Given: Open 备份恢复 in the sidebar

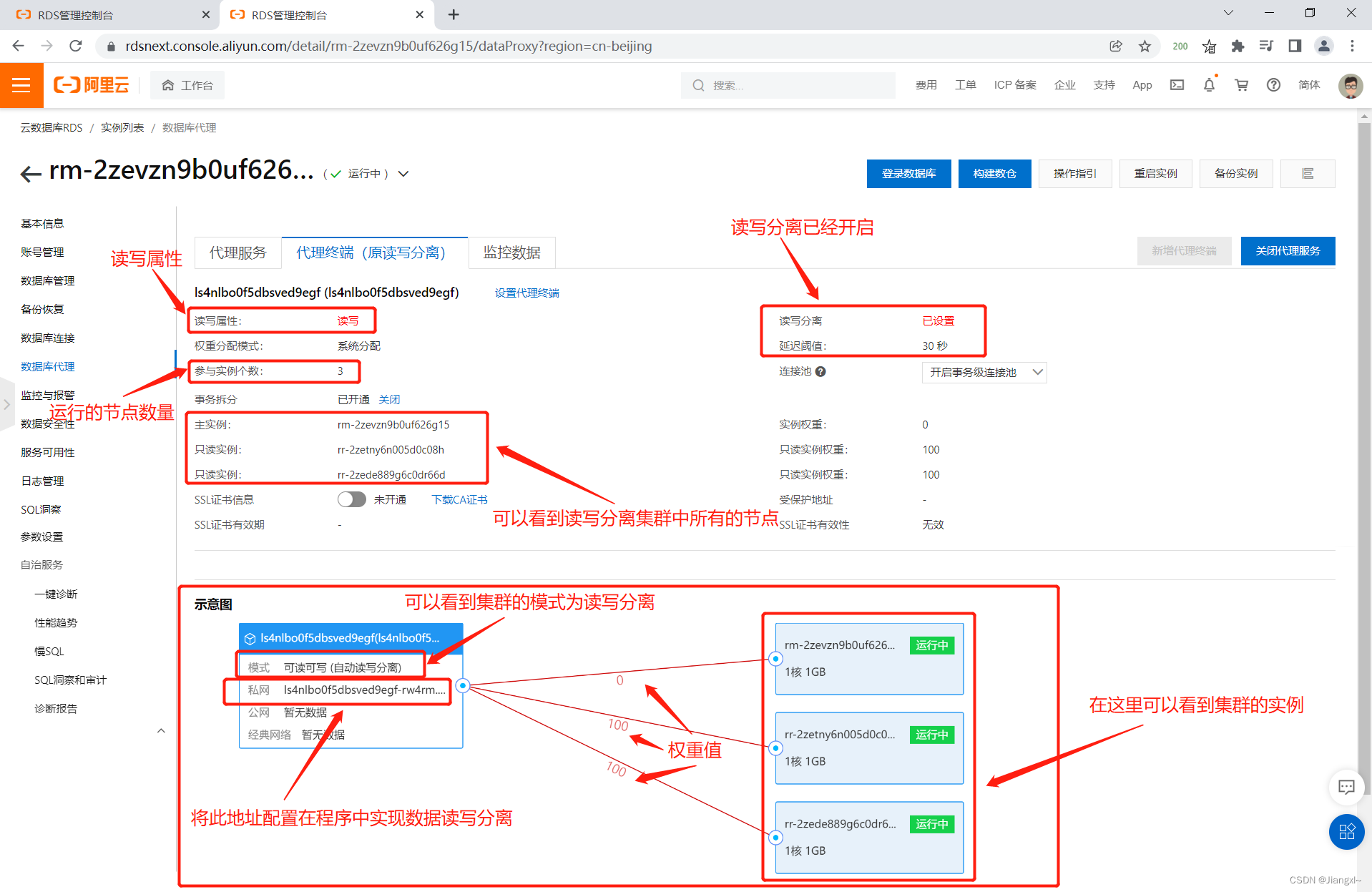Looking at the screenshot, I should (42, 309).
